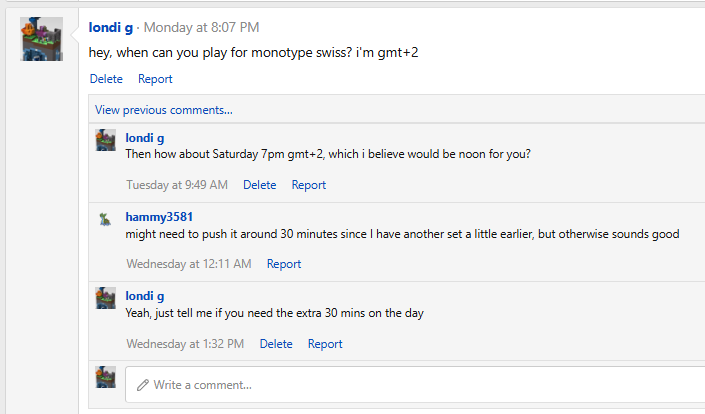This screenshot has width=705, height=414.
Task: Click hammy3581's small avatar icon
Action: (x=105, y=218)
